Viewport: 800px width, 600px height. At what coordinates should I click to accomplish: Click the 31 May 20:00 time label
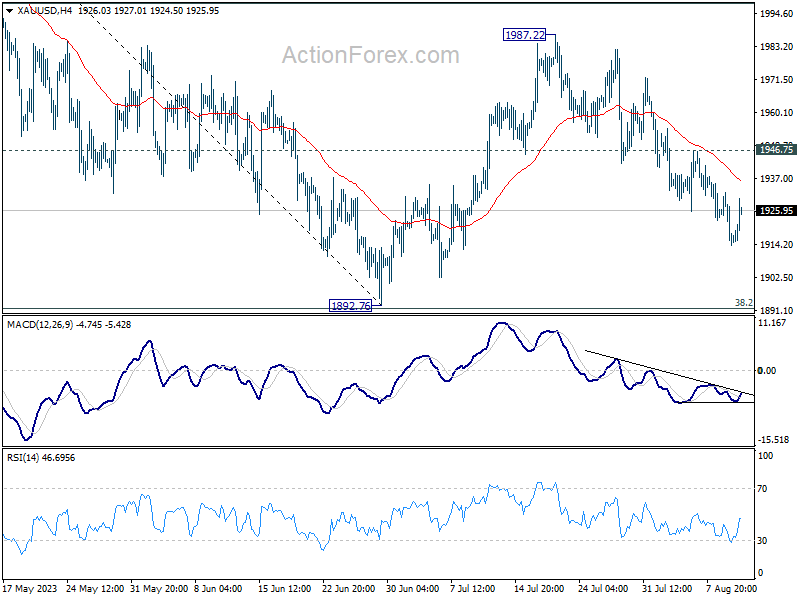tap(159, 588)
